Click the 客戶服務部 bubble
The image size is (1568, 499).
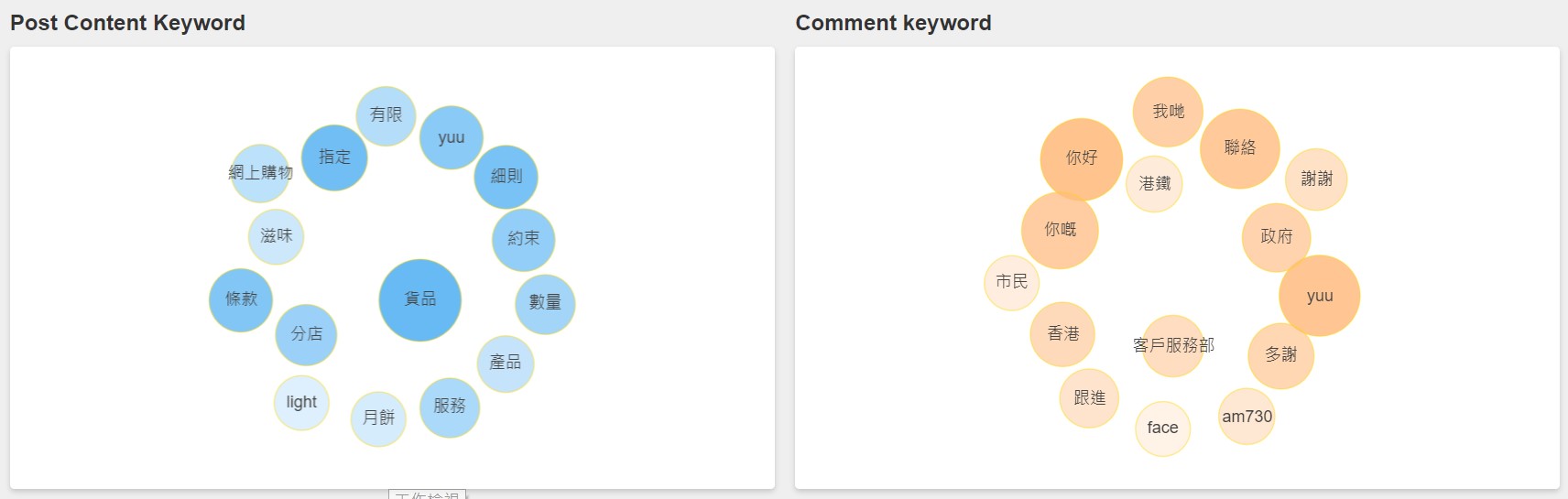1173,346
